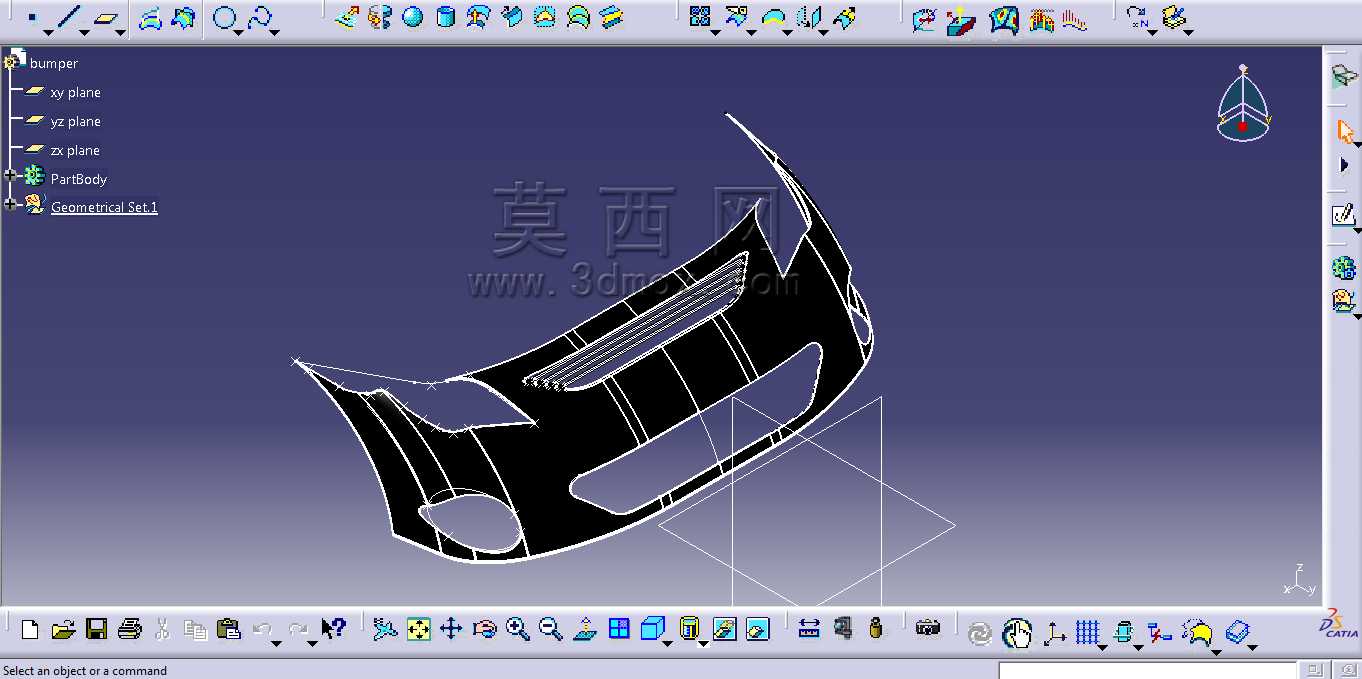Click the Capture camera icon

coord(928,629)
